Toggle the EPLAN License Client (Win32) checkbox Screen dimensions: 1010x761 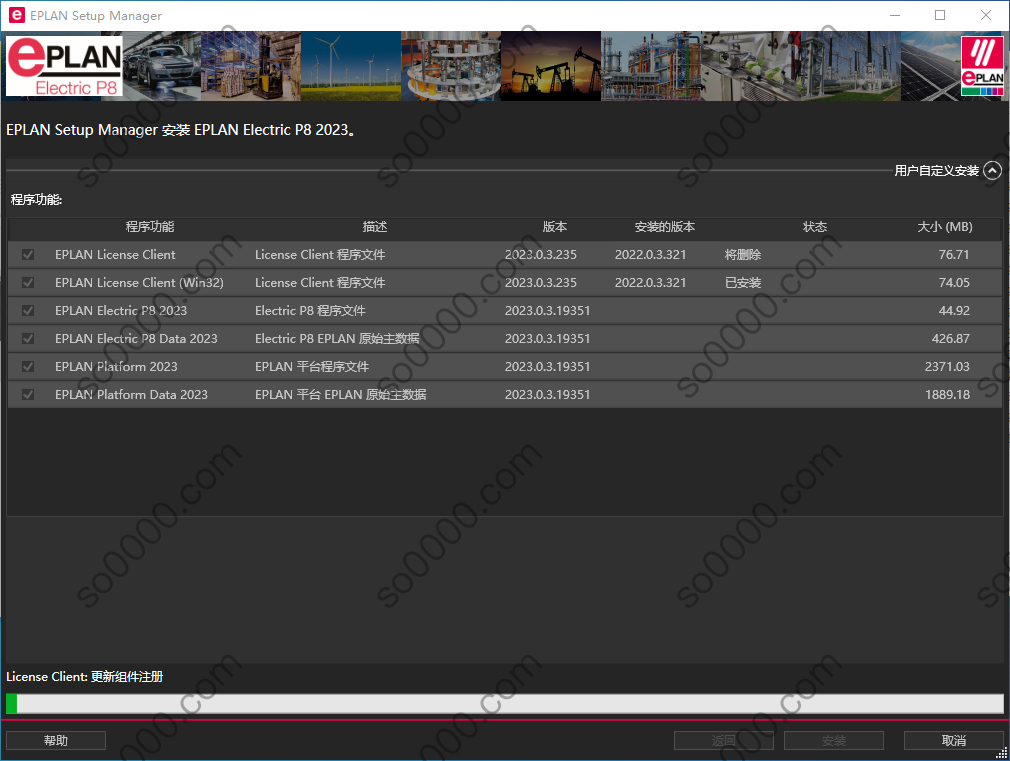28,282
